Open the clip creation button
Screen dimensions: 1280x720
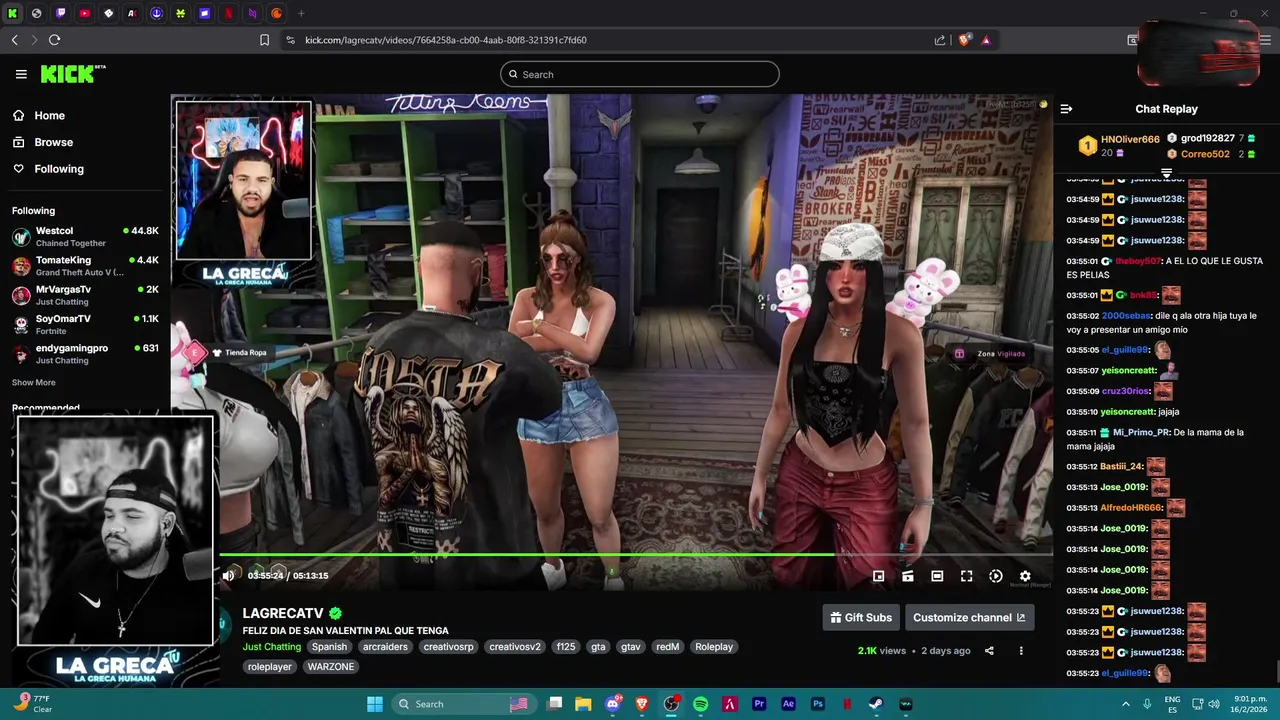907,576
